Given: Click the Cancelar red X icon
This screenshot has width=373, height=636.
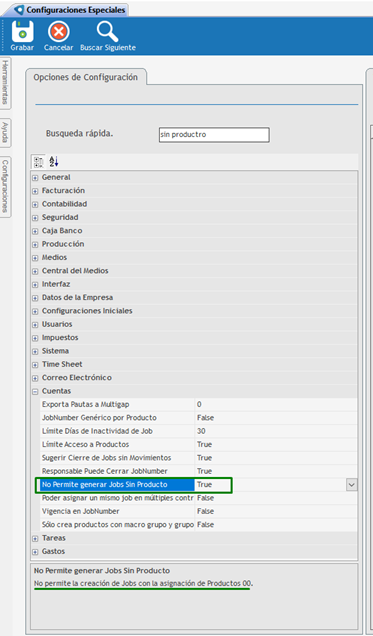Looking at the screenshot, I should pyautogui.click(x=59, y=32).
